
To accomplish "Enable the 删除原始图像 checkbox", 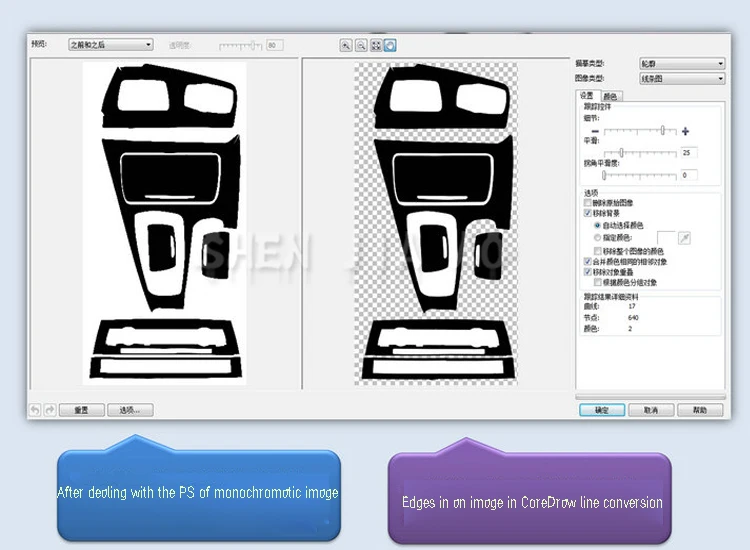I will tap(588, 203).
